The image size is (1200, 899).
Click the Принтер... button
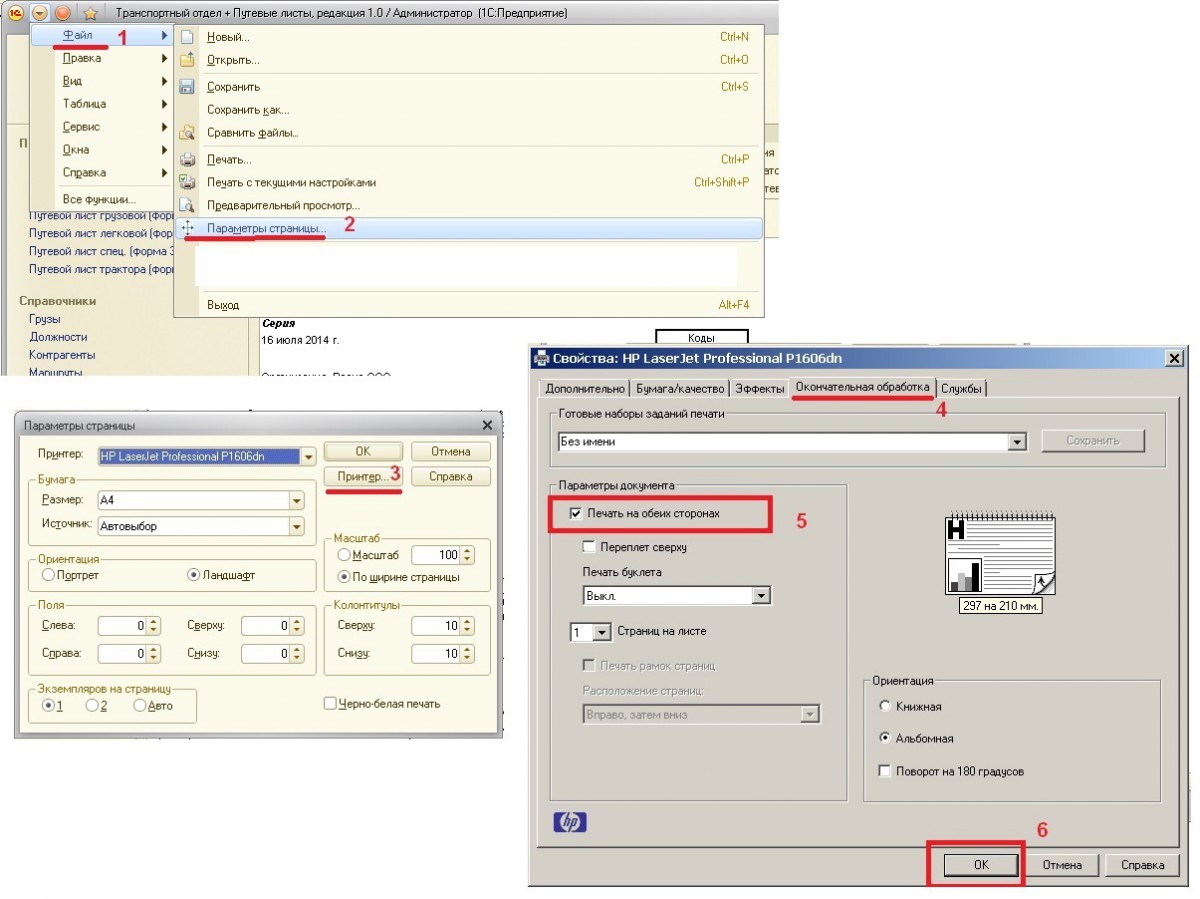[x=363, y=477]
